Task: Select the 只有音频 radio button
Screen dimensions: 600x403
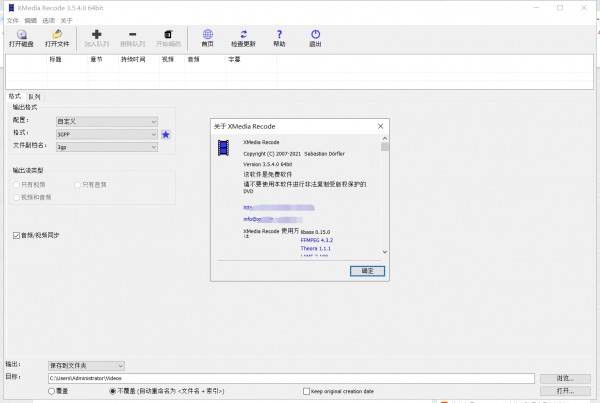Action: pyautogui.click(x=78, y=185)
